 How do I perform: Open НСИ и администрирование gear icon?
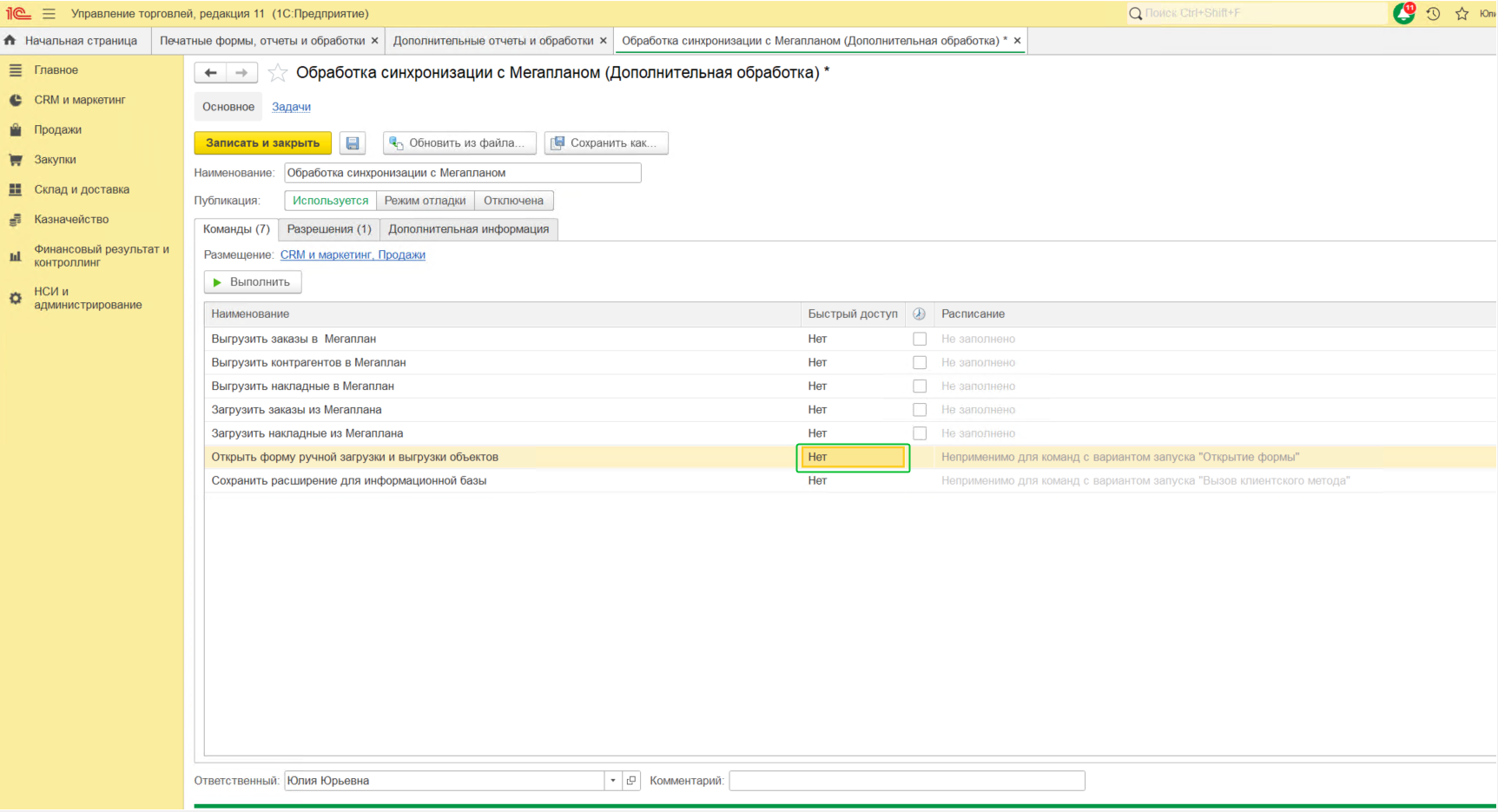[x=16, y=298]
